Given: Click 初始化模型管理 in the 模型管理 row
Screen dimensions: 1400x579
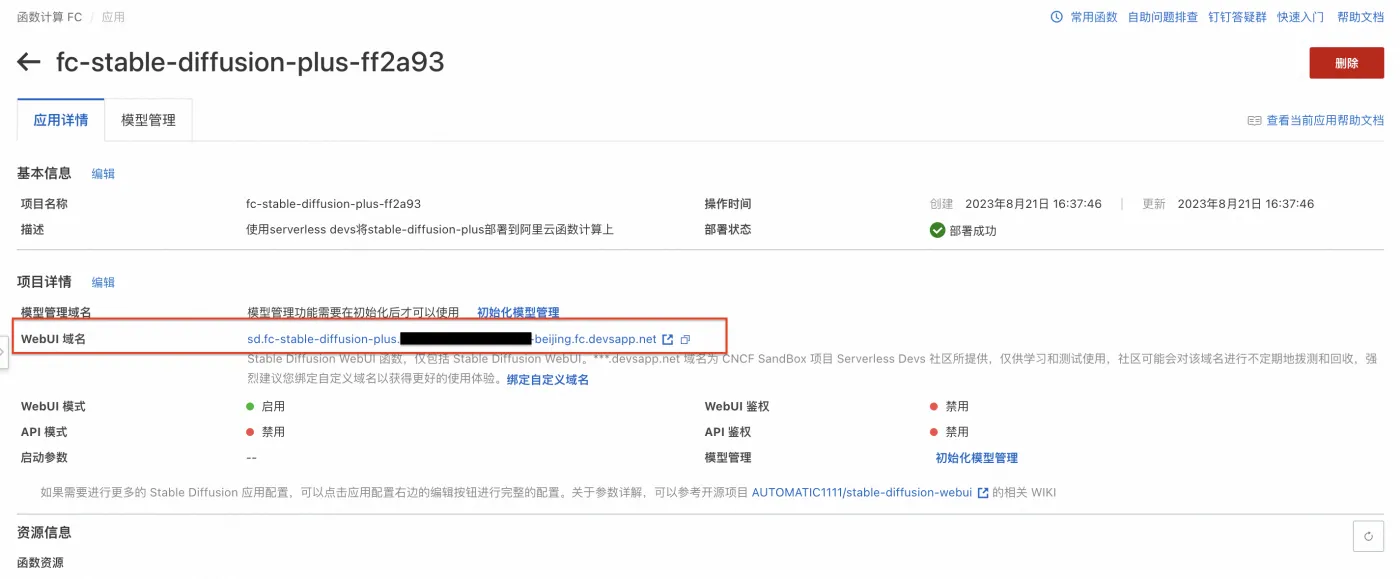Looking at the screenshot, I should pyautogui.click(x=977, y=458).
